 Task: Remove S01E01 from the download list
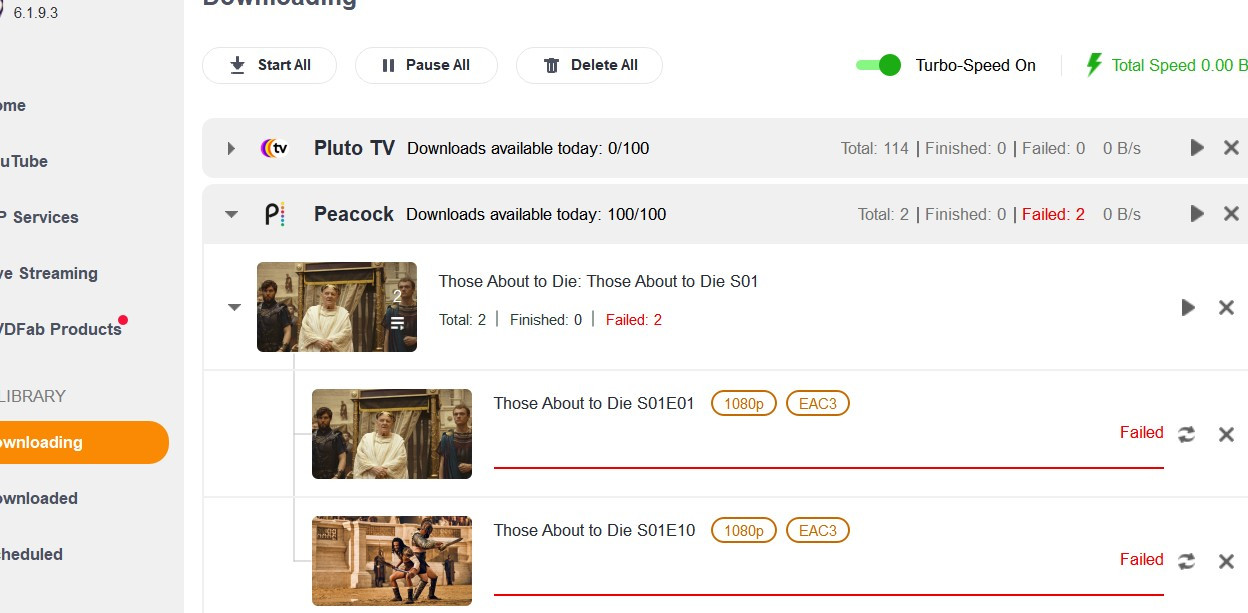[x=1226, y=434]
